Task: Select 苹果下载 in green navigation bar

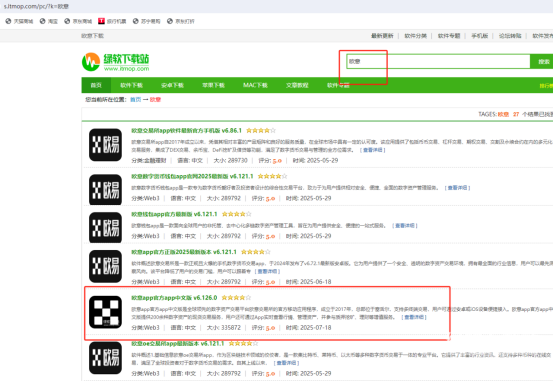Action: point(213,85)
